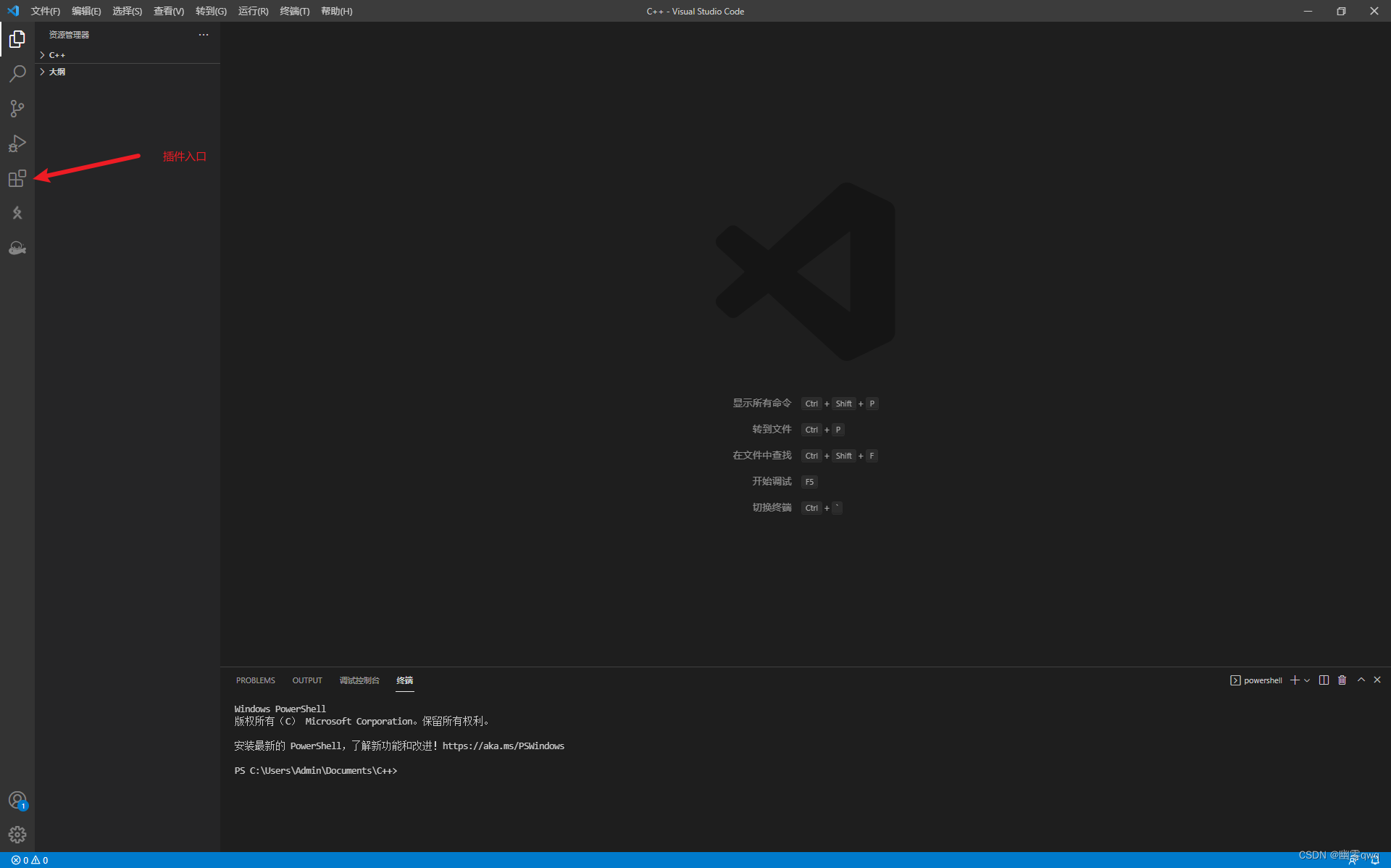Open the terminal launch profile dropdown

1307,680
